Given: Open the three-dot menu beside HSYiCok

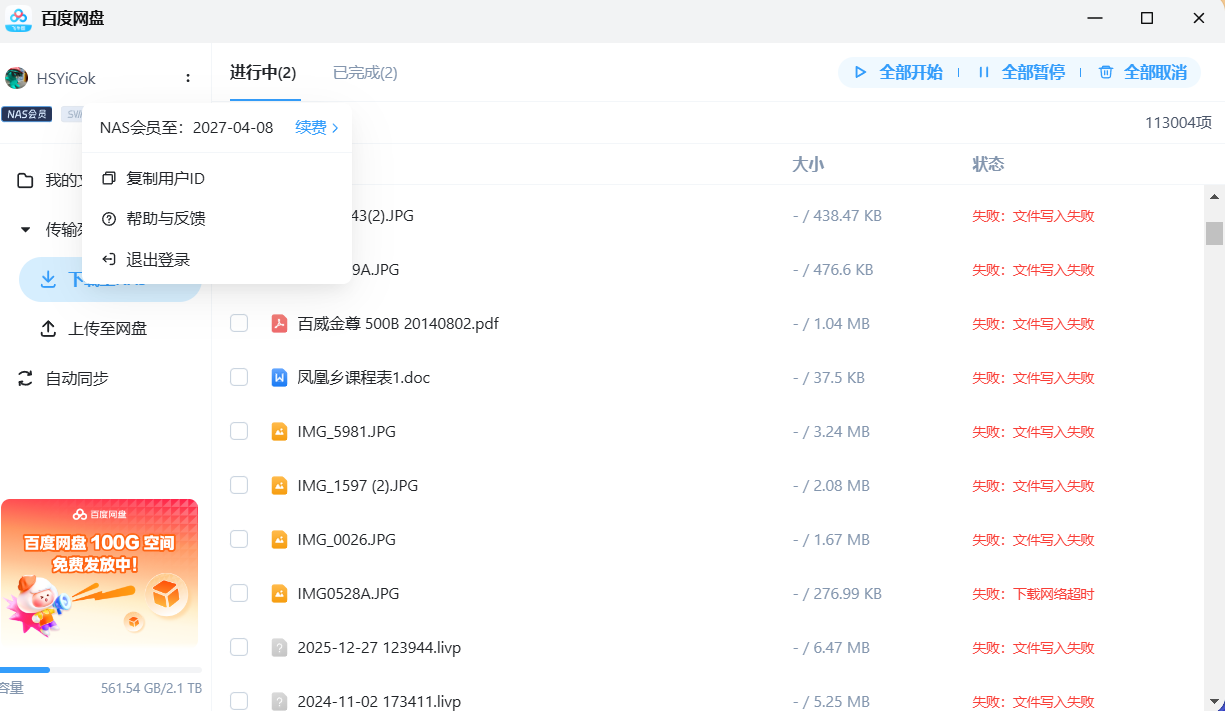Looking at the screenshot, I should 188,78.
